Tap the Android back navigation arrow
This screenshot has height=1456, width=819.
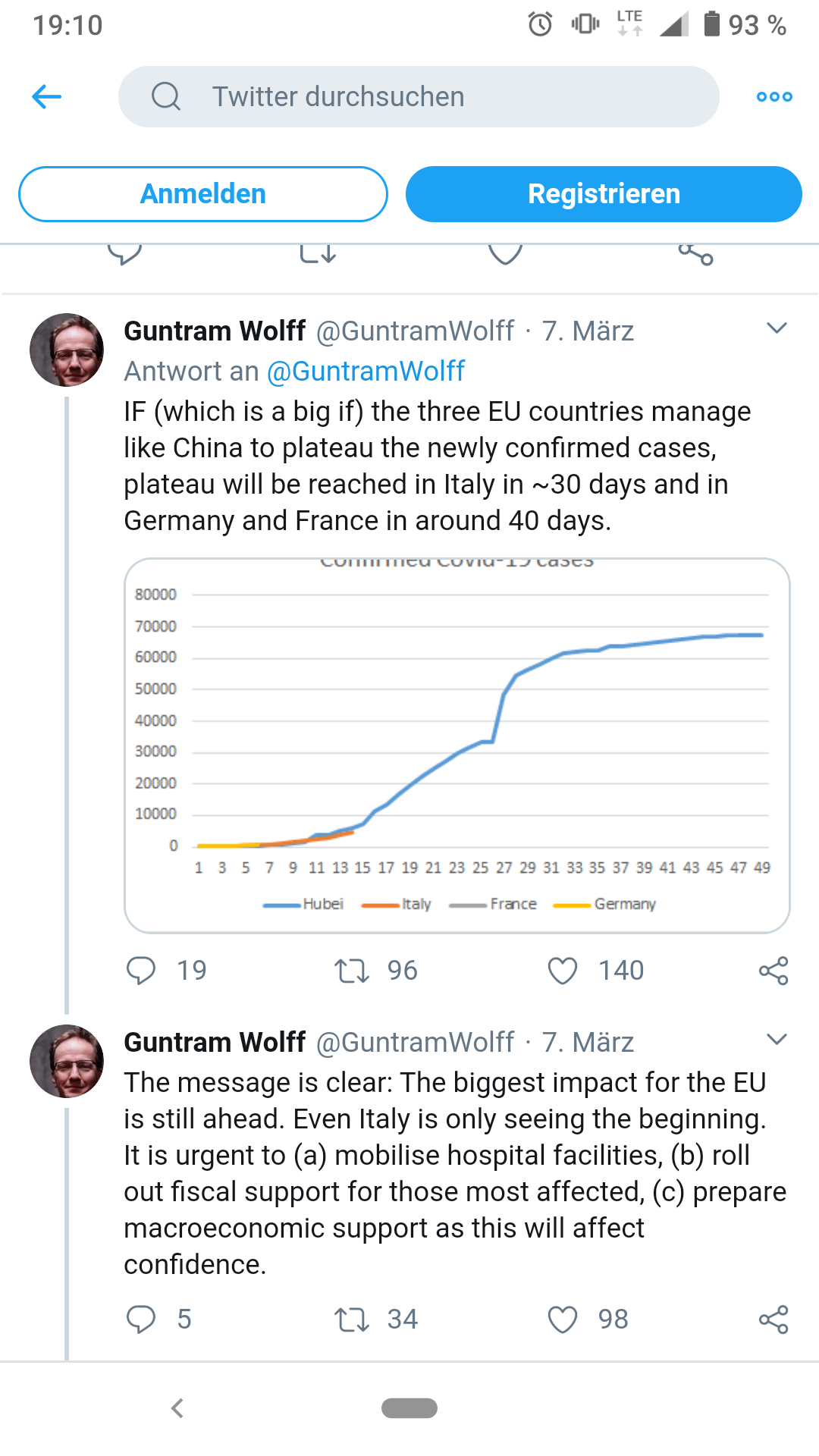click(177, 1408)
